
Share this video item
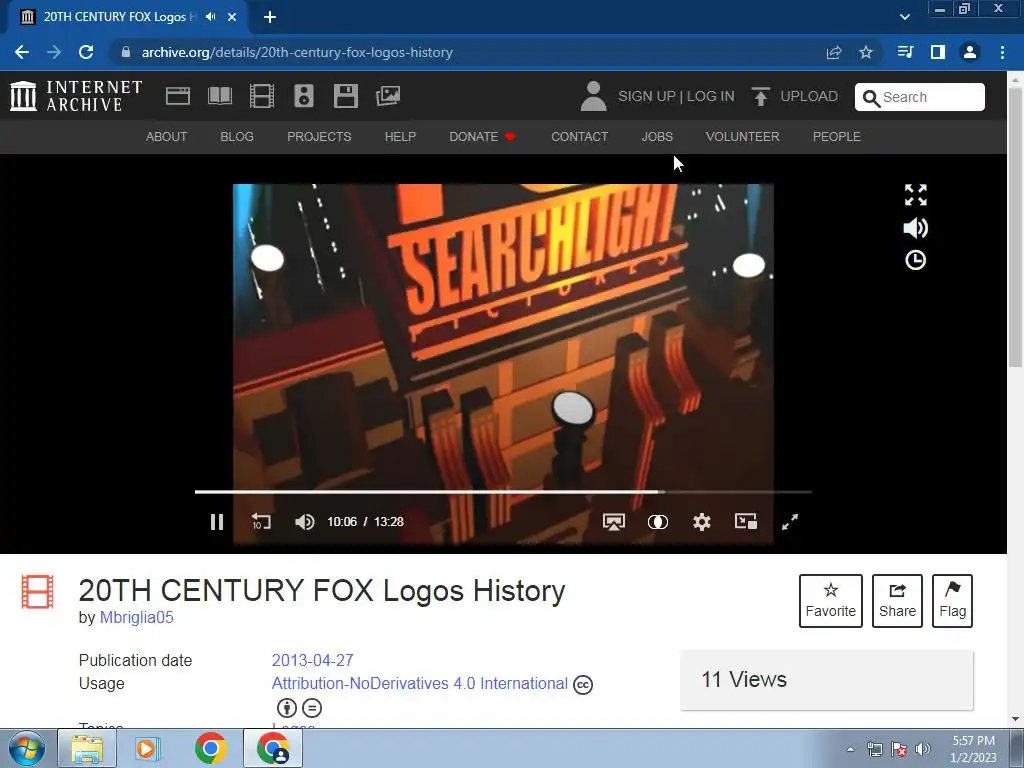(897, 601)
